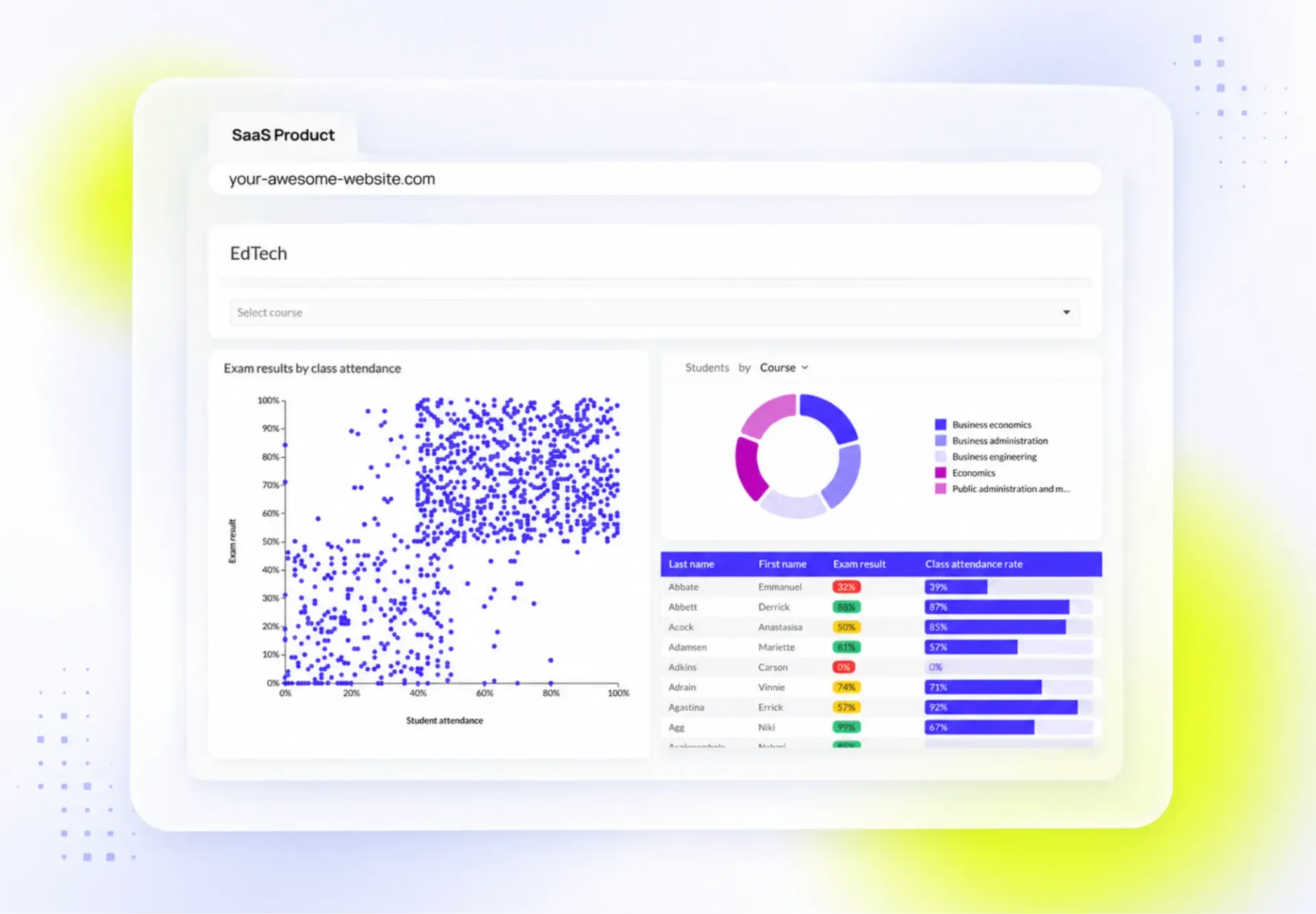
Task: Click first name Anastasisa
Action: tap(780, 627)
